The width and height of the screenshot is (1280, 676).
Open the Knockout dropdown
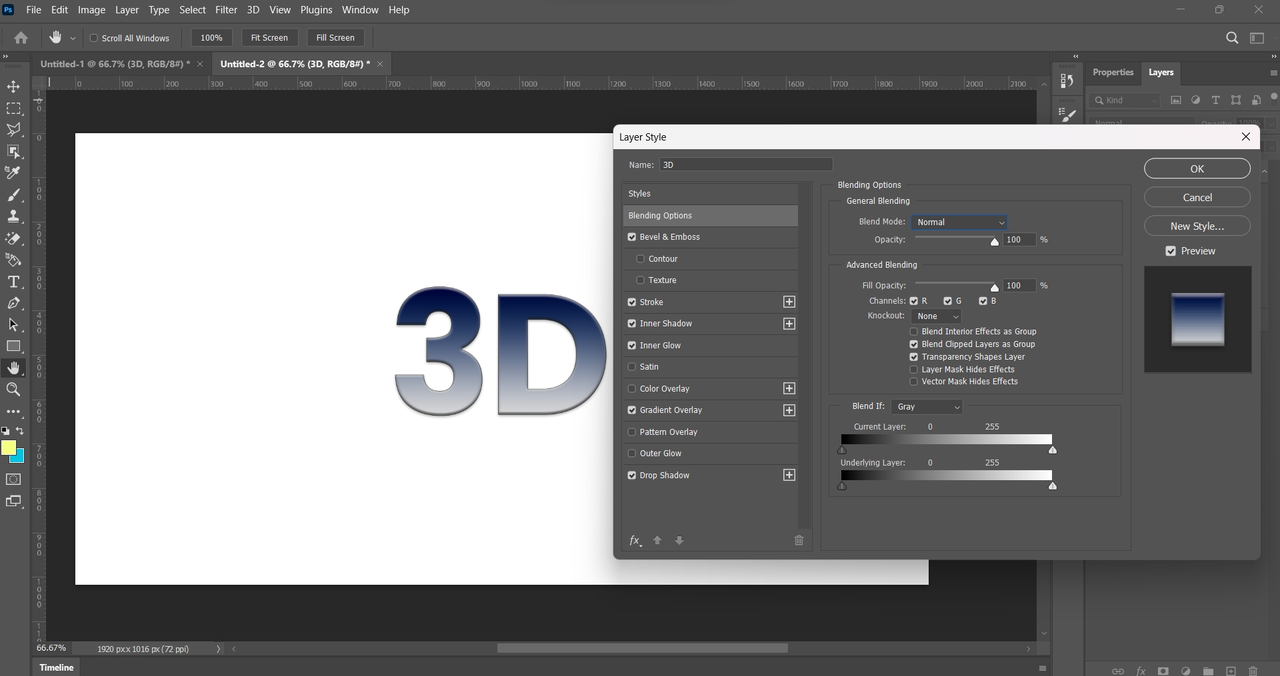[x=937, y=316]
